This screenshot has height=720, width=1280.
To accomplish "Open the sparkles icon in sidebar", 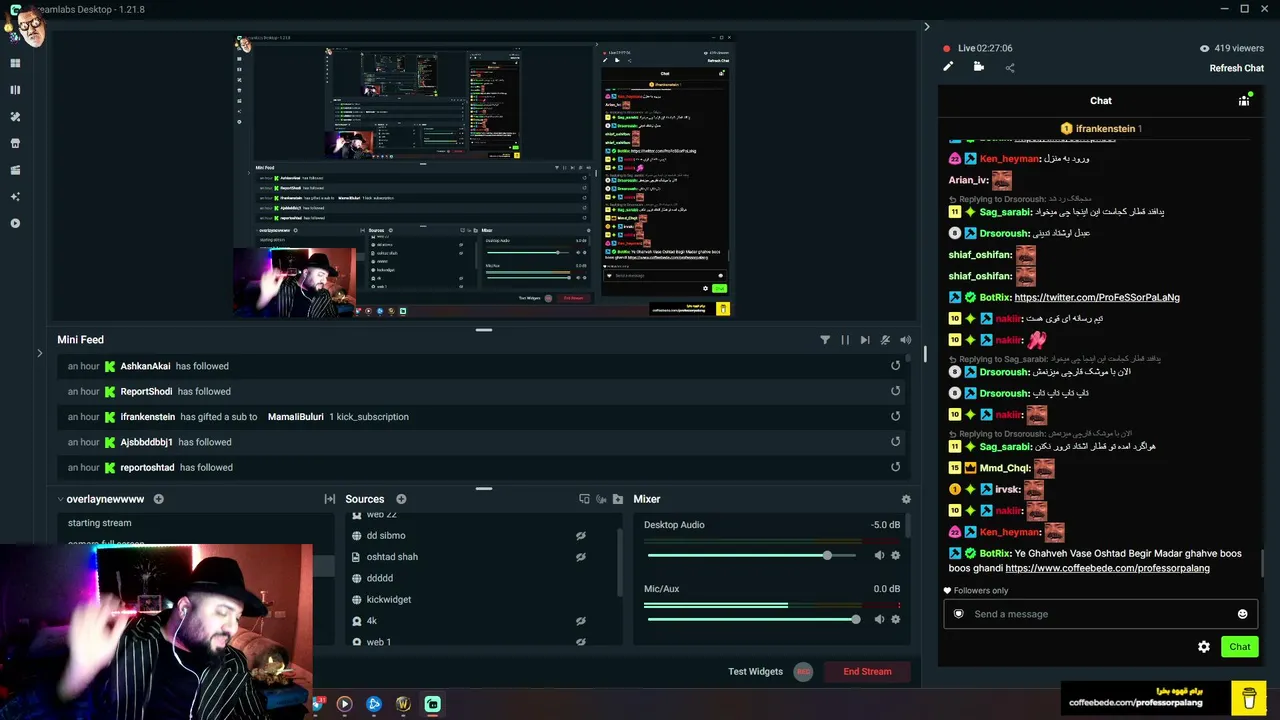I will (x=15, y=197).
